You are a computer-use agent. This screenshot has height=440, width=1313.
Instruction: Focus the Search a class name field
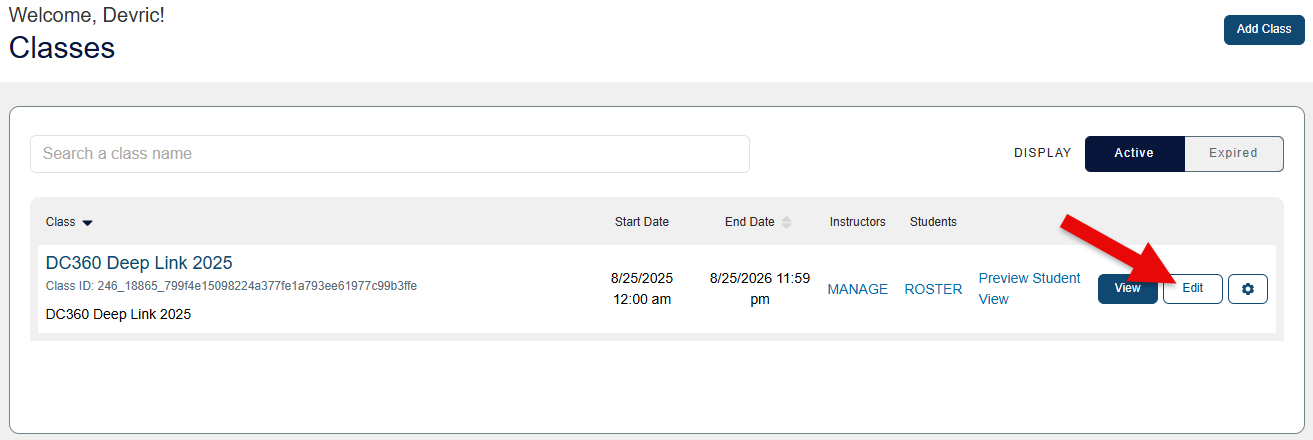(x=390, y=154)
